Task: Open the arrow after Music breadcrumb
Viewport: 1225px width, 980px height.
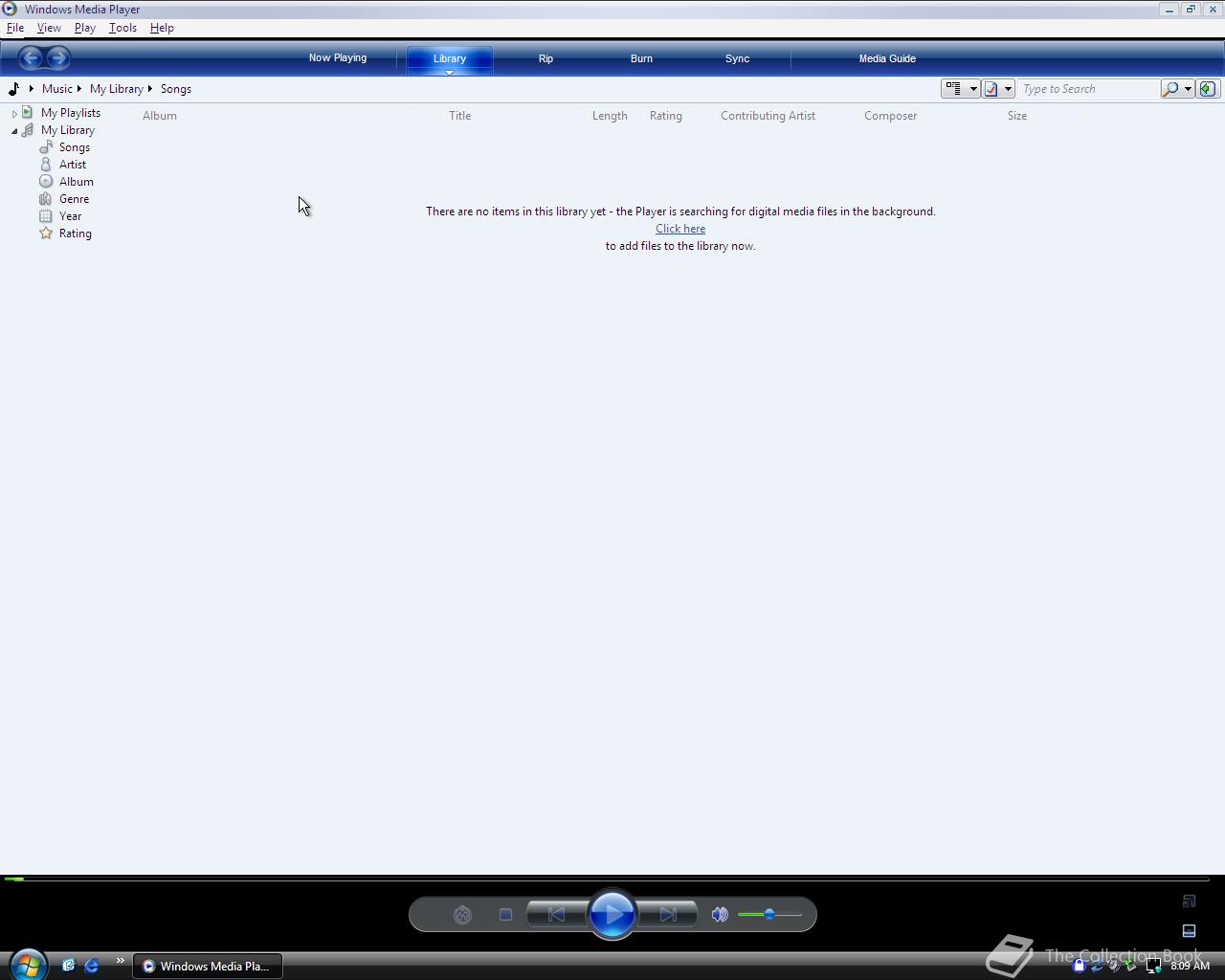Action: click(79, 89)
